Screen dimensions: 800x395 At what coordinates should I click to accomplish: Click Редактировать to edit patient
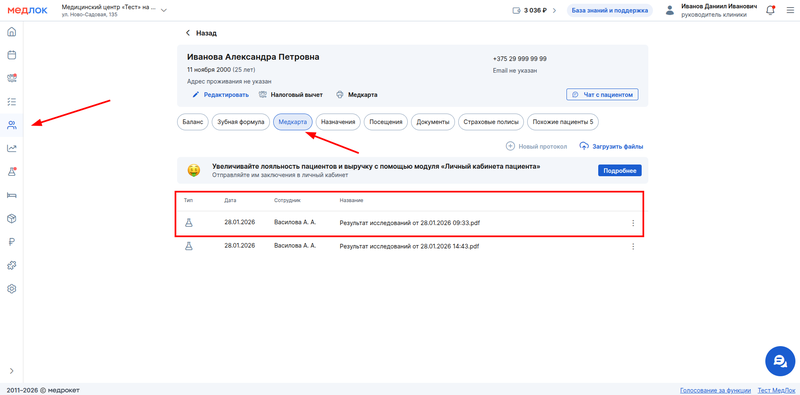(226, 94)
